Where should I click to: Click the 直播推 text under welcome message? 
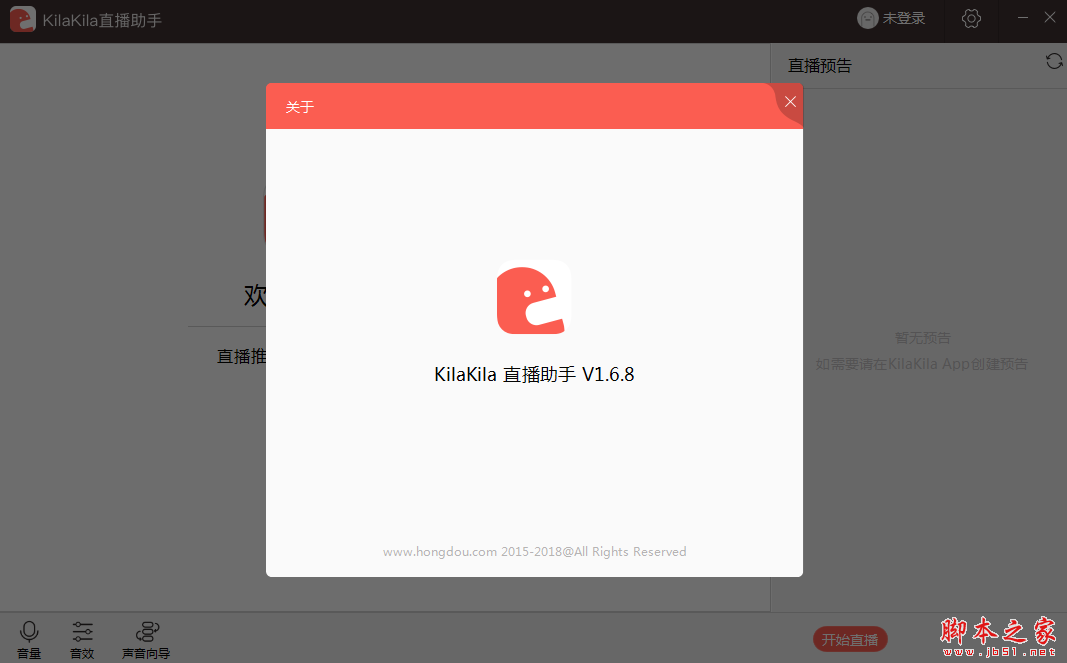point(242,355)
